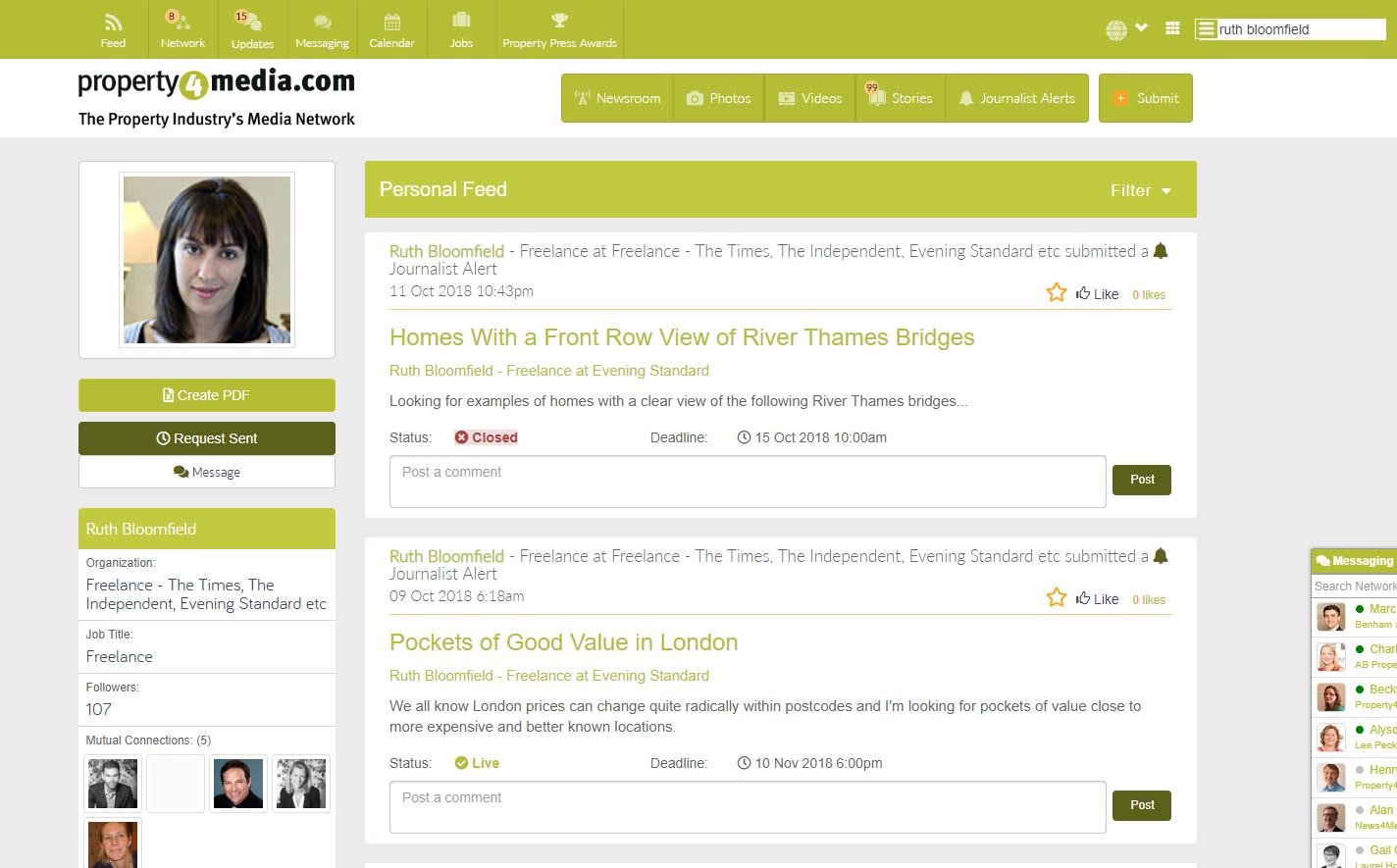Open the Feed section
Image resolution: width=1397 pixels, height=868 pixels.
(113, 29)
